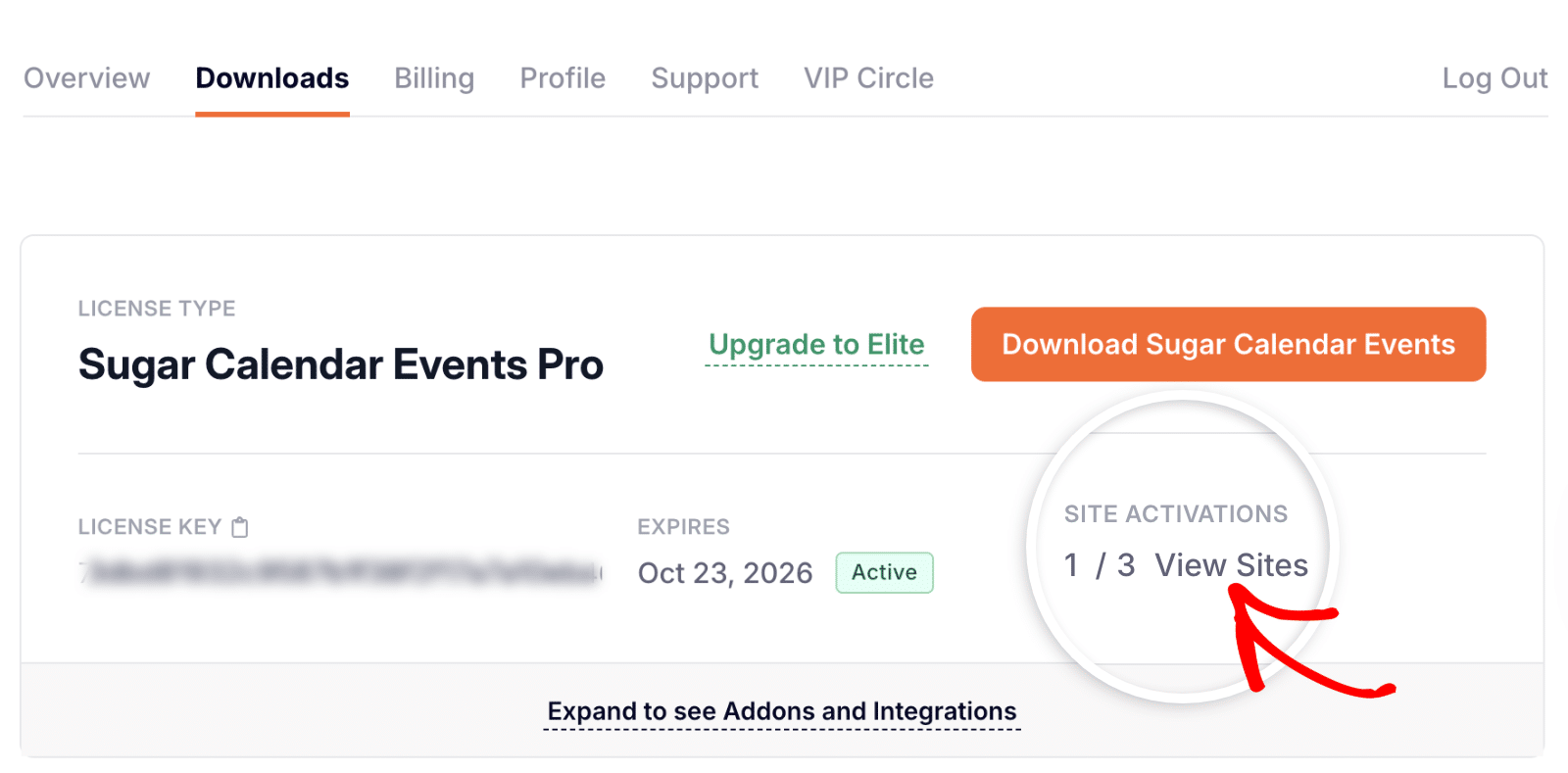Viewport: 1568px width, 773px height.
Task: Copy the license key using the clipboard icon
Action: pyautogui.click(x=239, y=526)
